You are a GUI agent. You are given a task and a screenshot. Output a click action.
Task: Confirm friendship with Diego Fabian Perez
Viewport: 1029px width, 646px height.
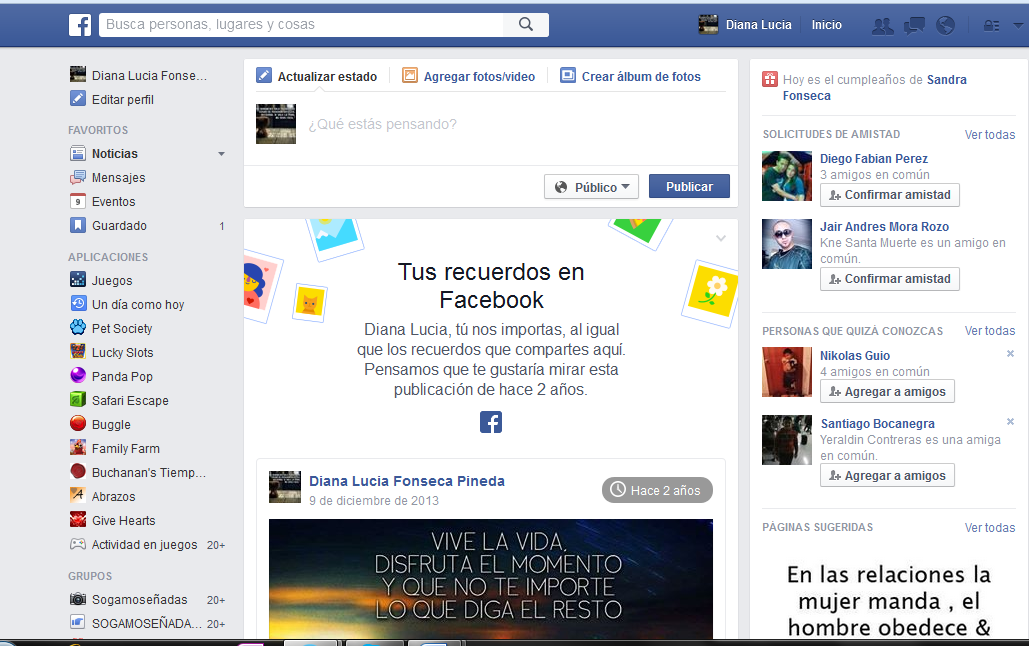click(889, 195)
